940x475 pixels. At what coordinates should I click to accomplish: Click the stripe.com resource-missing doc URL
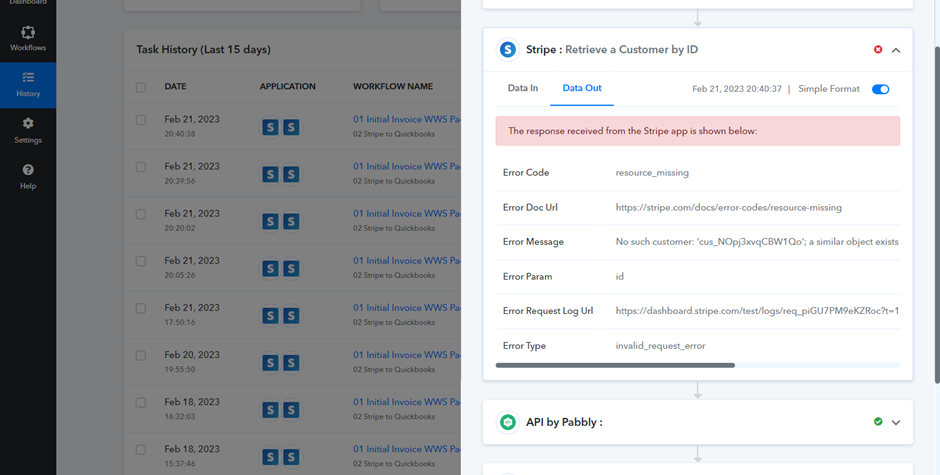coord(728,208)
